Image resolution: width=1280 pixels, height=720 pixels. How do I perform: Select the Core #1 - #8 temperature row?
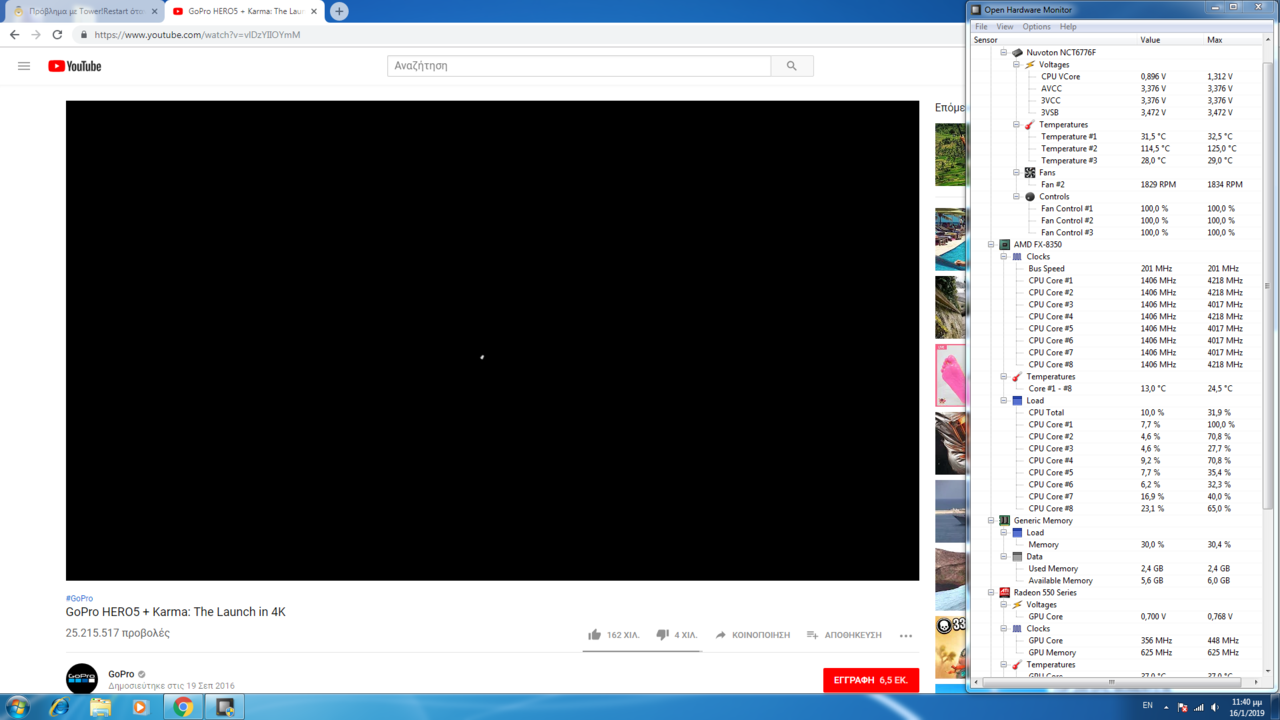tap(1118, 388)
